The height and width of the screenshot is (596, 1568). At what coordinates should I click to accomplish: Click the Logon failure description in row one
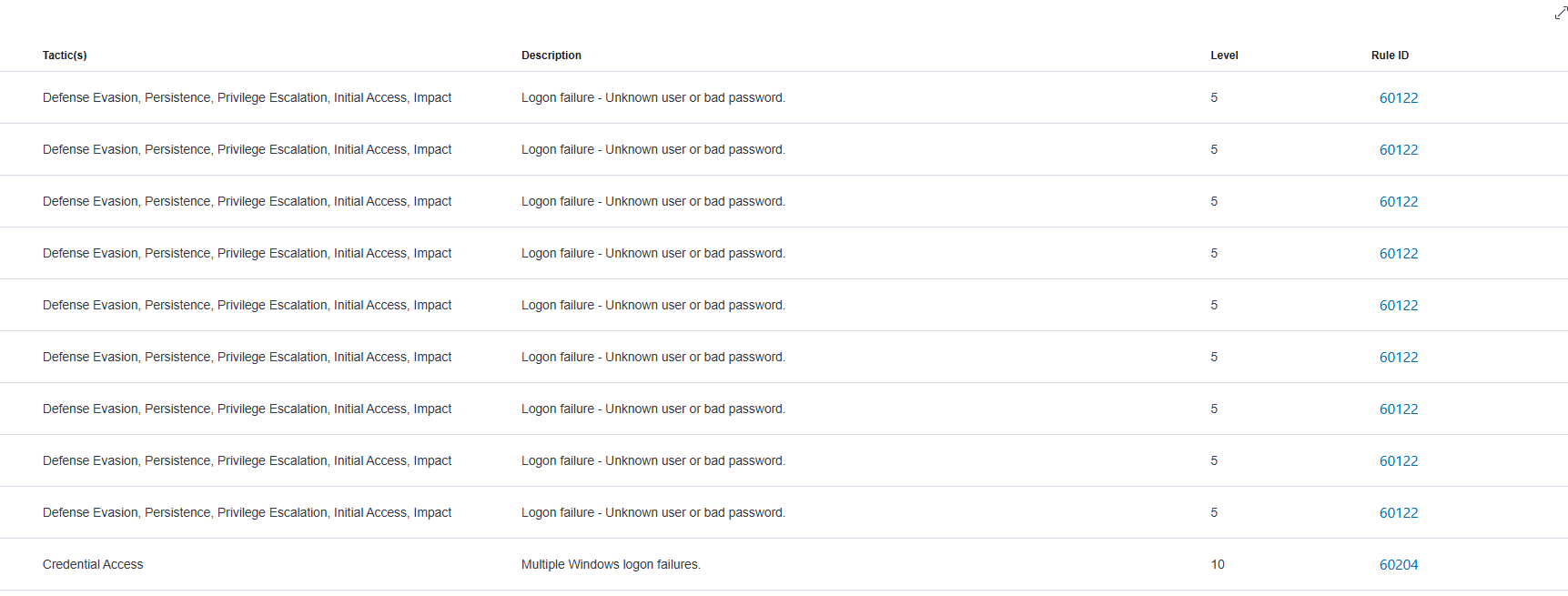(x=653, y=97)
